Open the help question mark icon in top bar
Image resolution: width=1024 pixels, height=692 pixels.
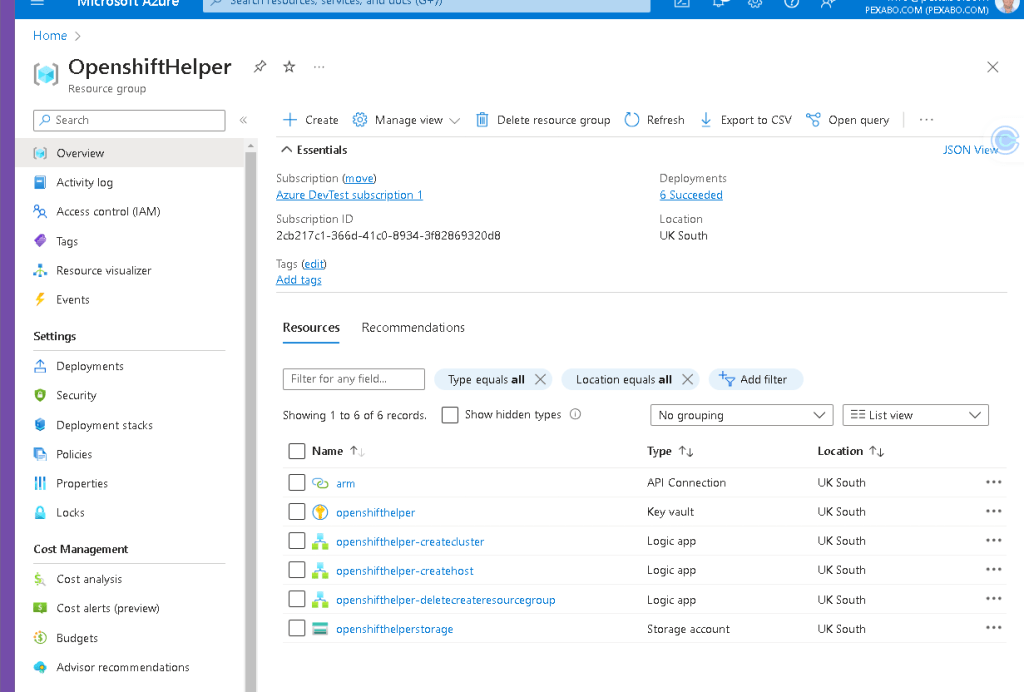792,3
